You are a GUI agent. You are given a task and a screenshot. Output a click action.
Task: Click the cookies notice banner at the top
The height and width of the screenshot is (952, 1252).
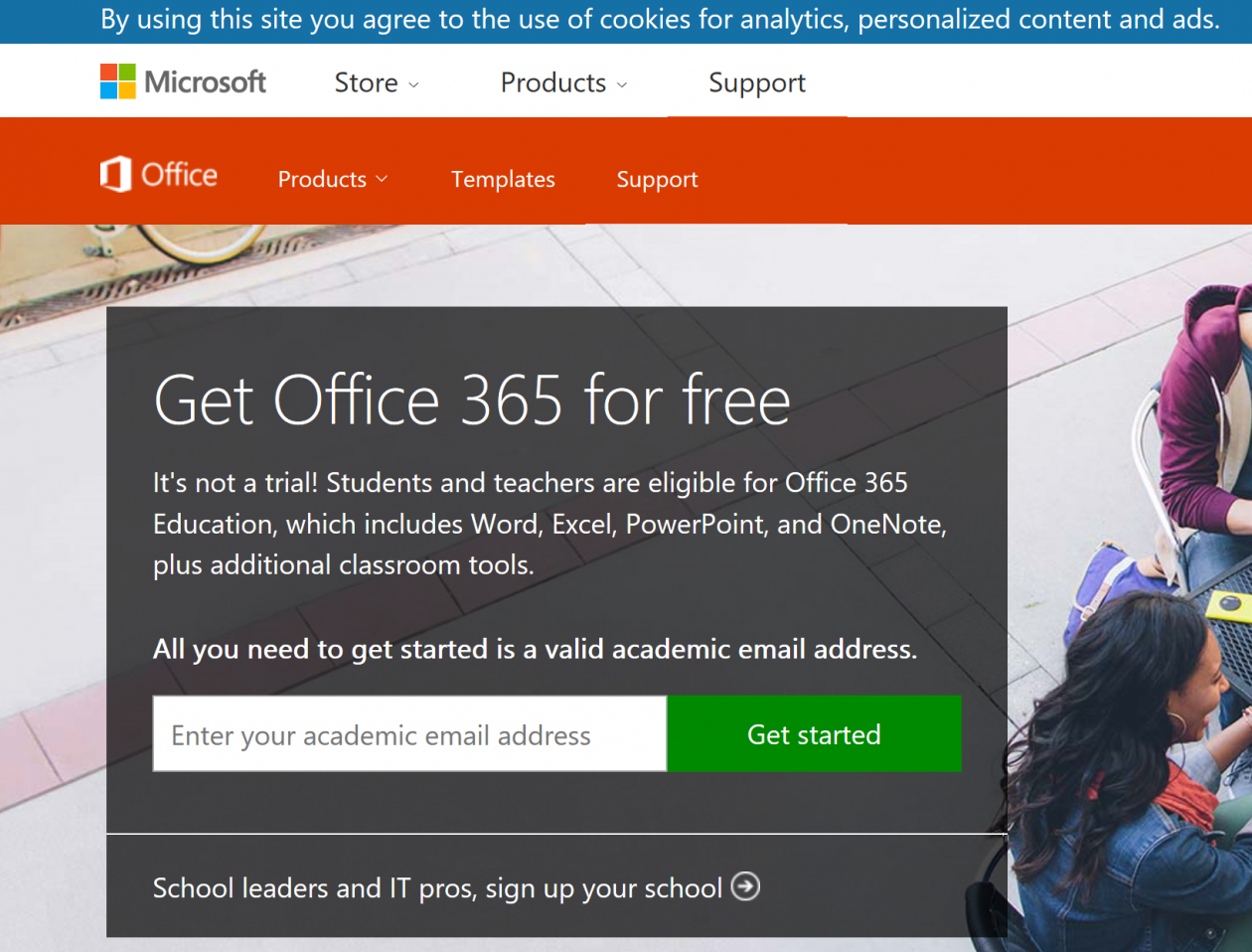(x=626, y=20)
